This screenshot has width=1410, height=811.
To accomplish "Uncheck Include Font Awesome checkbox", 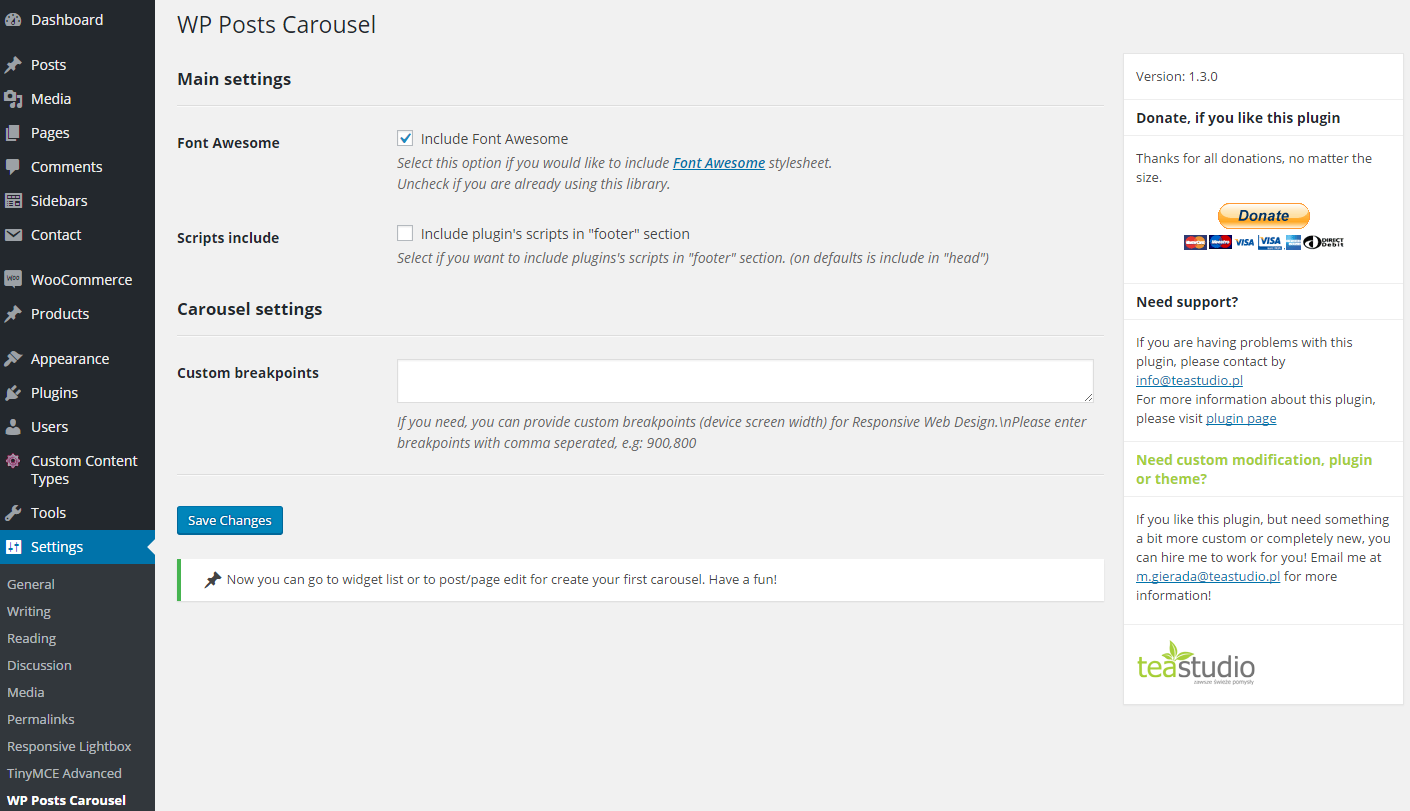I will 405,139.
